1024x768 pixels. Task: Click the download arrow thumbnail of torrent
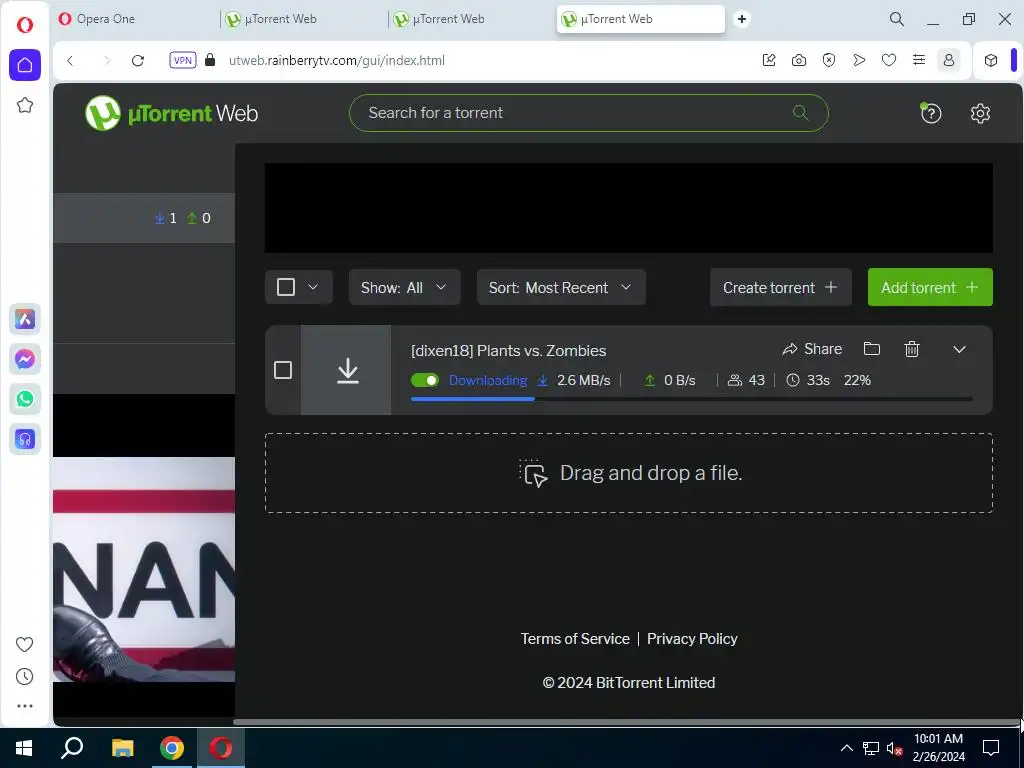coord(347,370)
